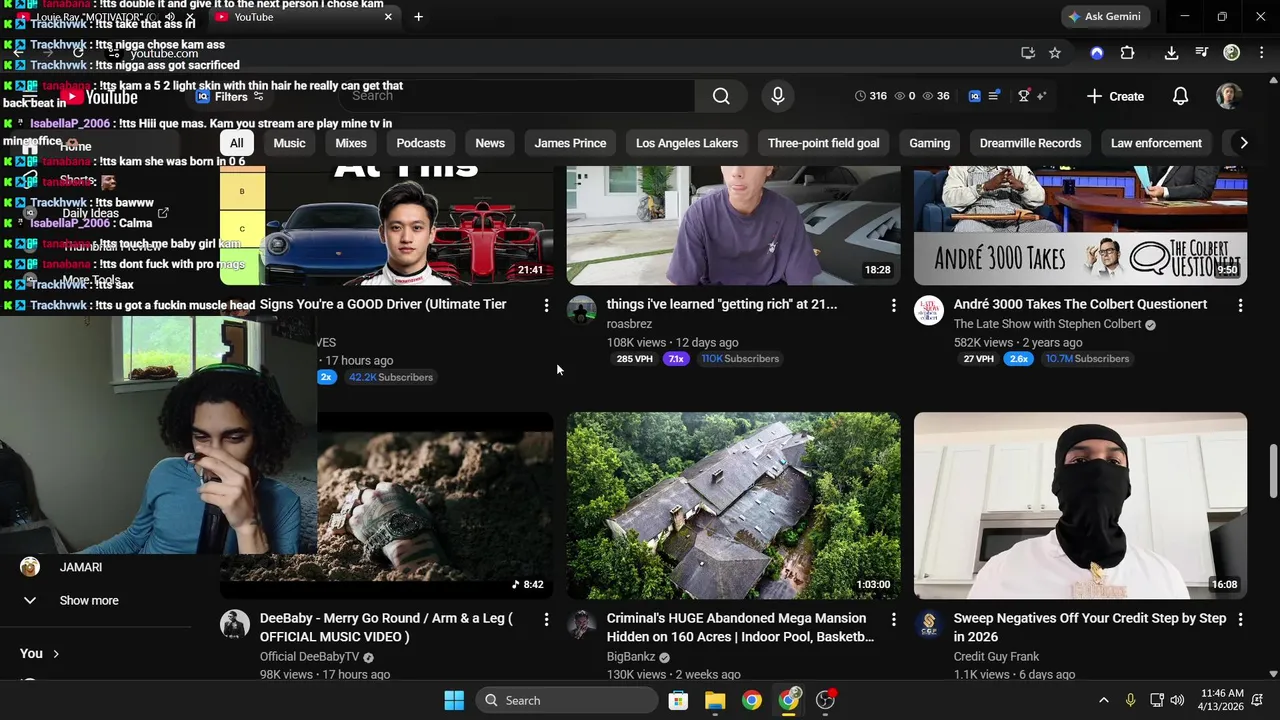Click the install app icon in address bar
Screen dimensions: 1280x720
(1027, 53)
